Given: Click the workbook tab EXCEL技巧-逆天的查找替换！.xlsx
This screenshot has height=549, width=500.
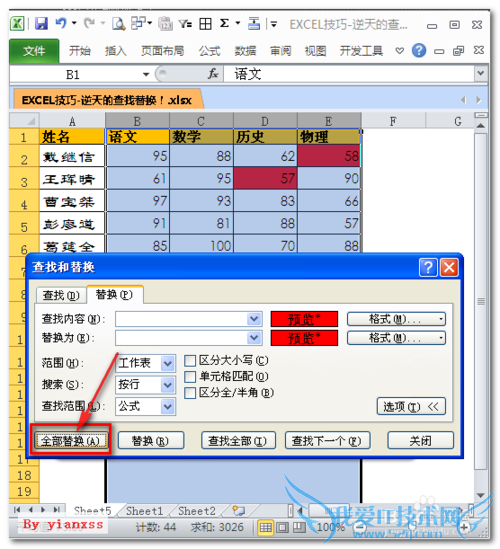Looking at the screenshot, I should pos(107,100).
